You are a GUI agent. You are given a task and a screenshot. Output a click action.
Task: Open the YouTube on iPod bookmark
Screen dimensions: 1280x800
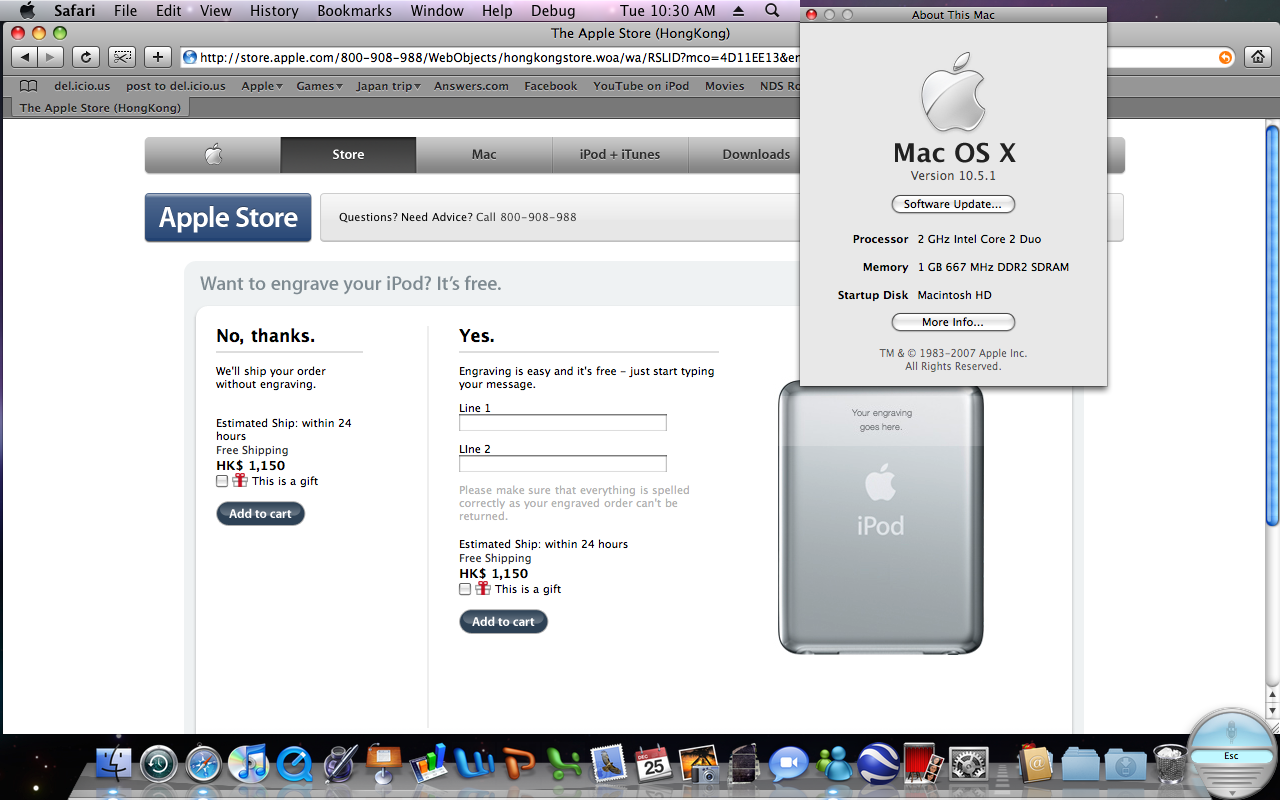[641, 86]
